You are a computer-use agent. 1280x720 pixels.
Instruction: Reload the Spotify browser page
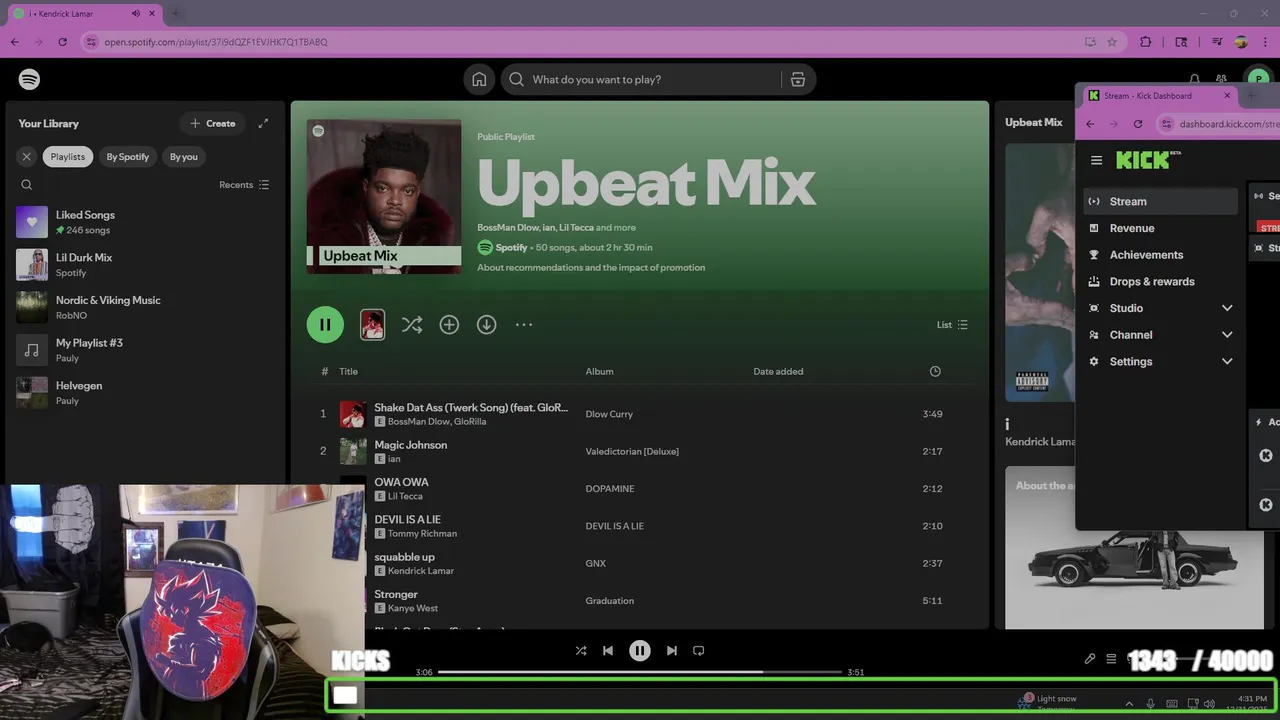click(x=62, y=42)
